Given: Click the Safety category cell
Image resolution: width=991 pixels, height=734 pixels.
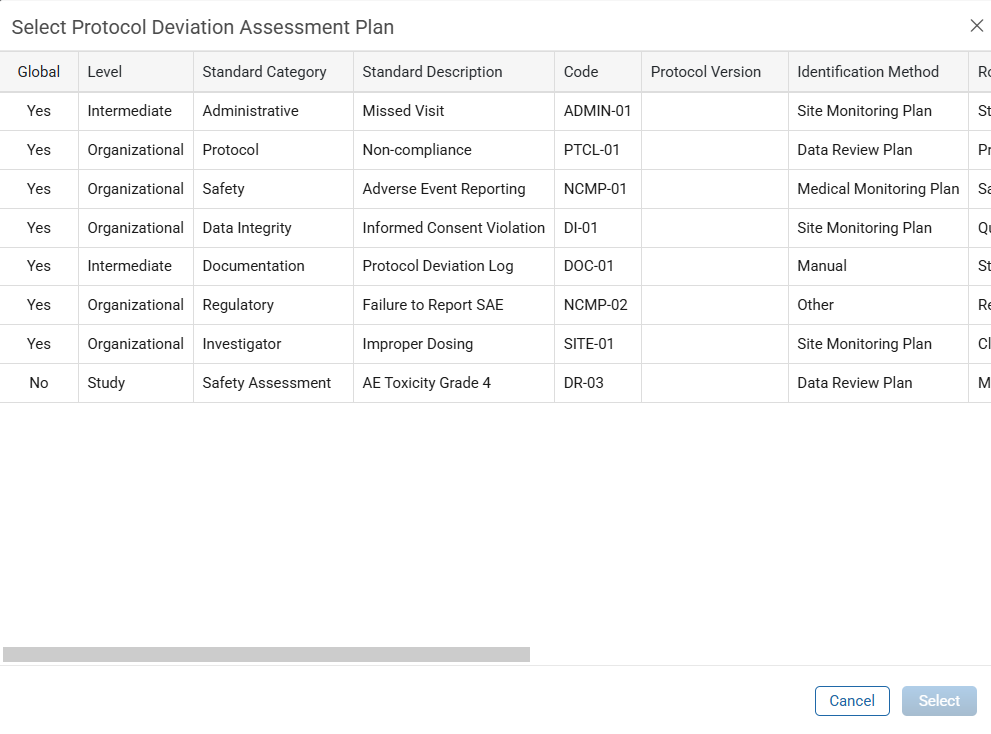Looking at the screenshot, I should pyautogui.click(x=273, y=189).
